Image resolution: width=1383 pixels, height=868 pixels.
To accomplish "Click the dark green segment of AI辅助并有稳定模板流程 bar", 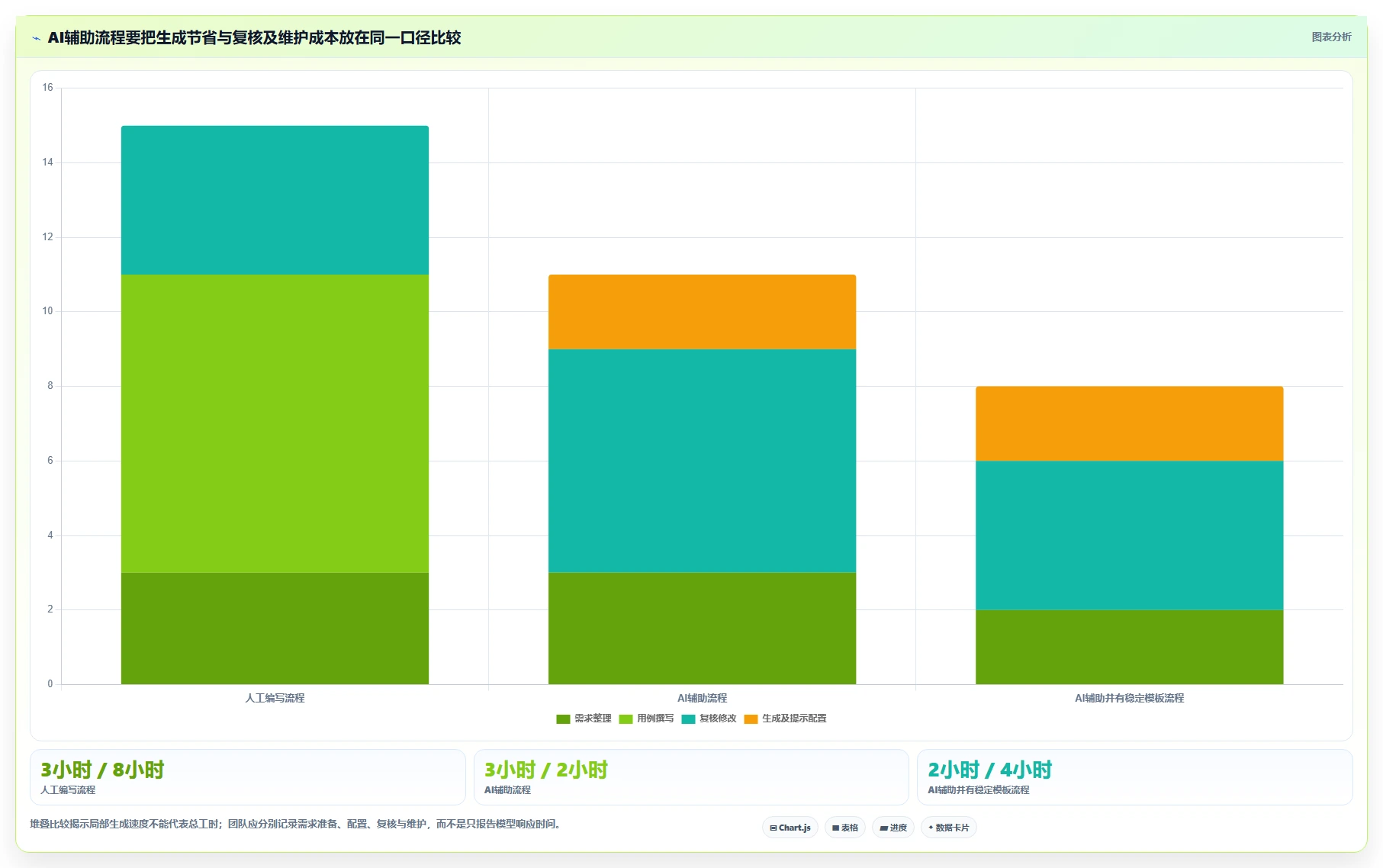I will (1129, 647).
